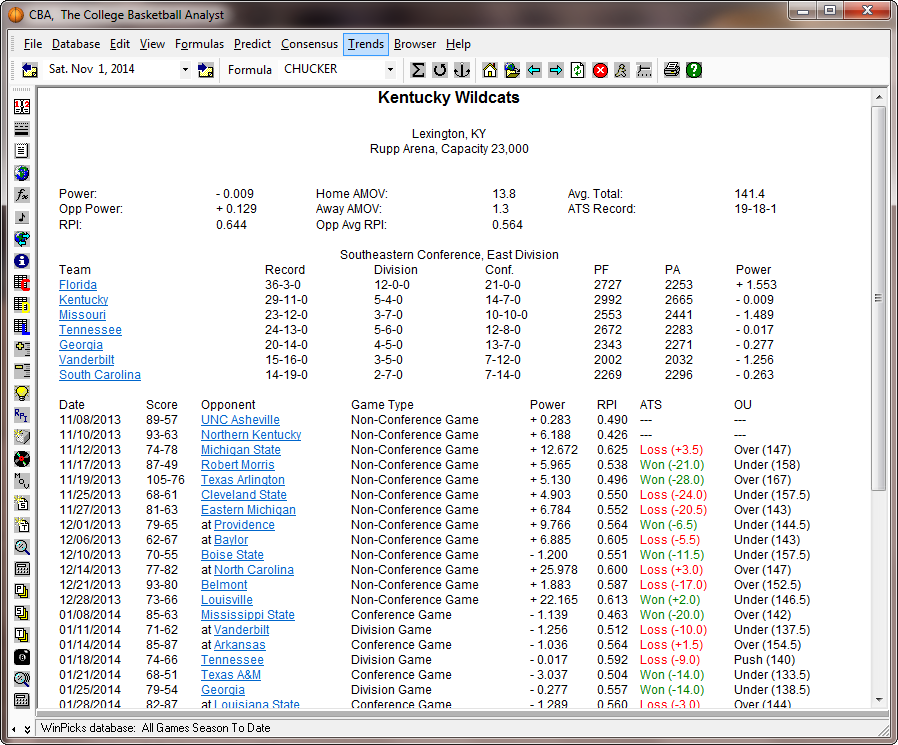Click the RPI sidebar icon
This screenshot has height=745, width=898.
[22, 415]
